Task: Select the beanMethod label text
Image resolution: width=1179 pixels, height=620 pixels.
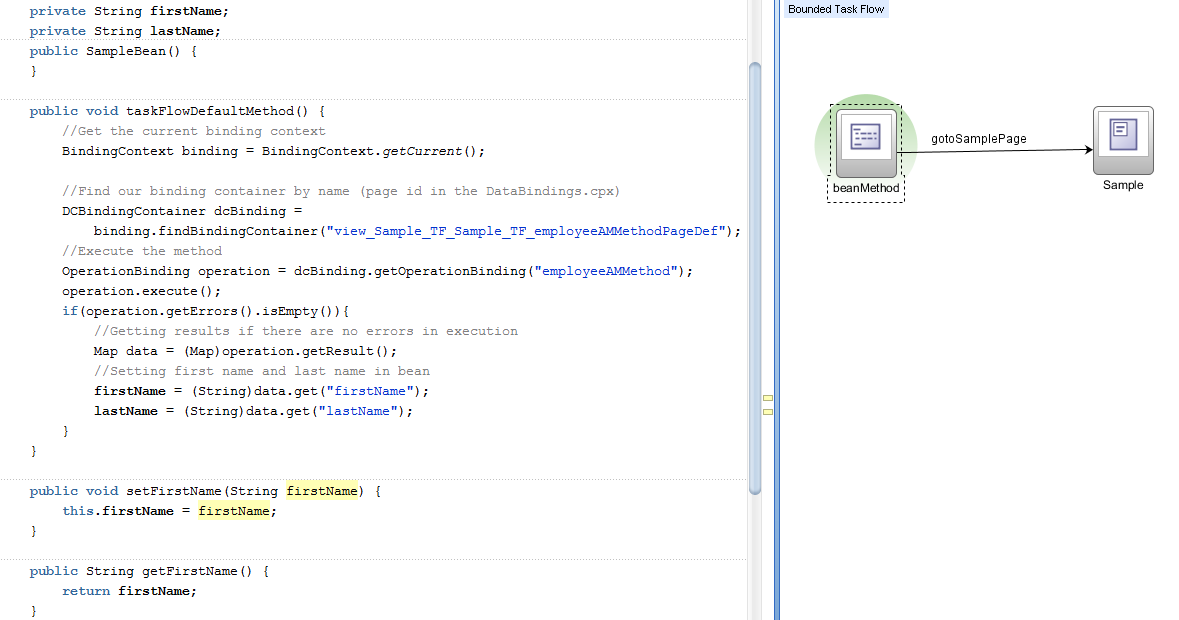Action: (864, 189)
